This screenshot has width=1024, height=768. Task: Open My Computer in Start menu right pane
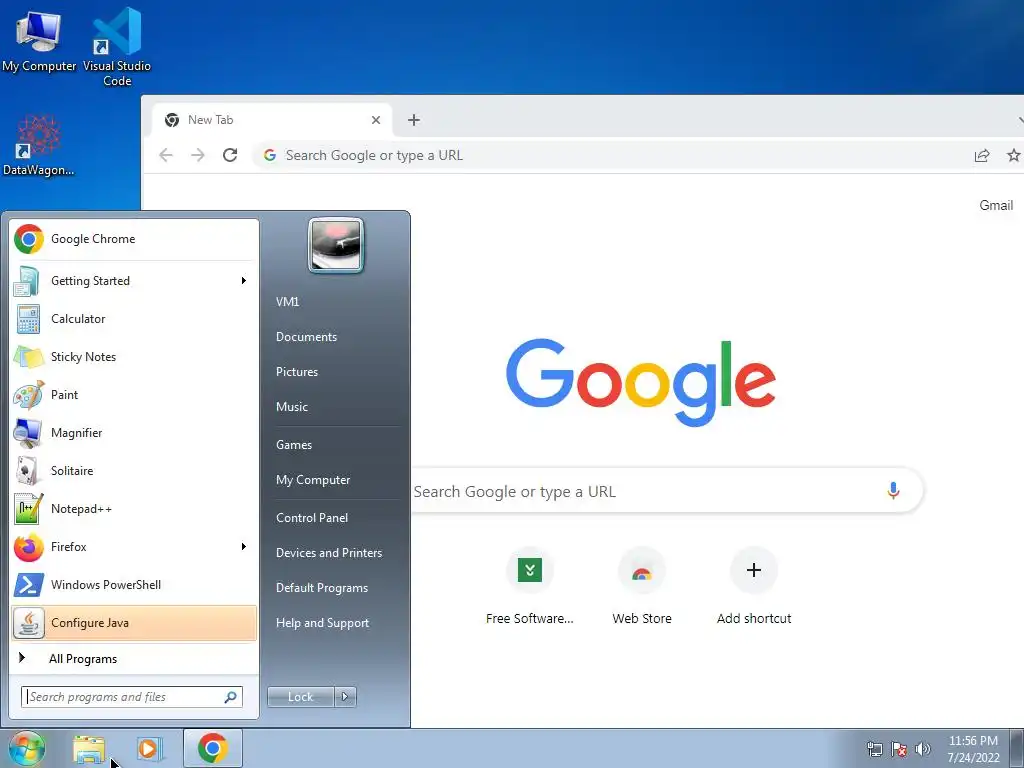pos(313,480)
